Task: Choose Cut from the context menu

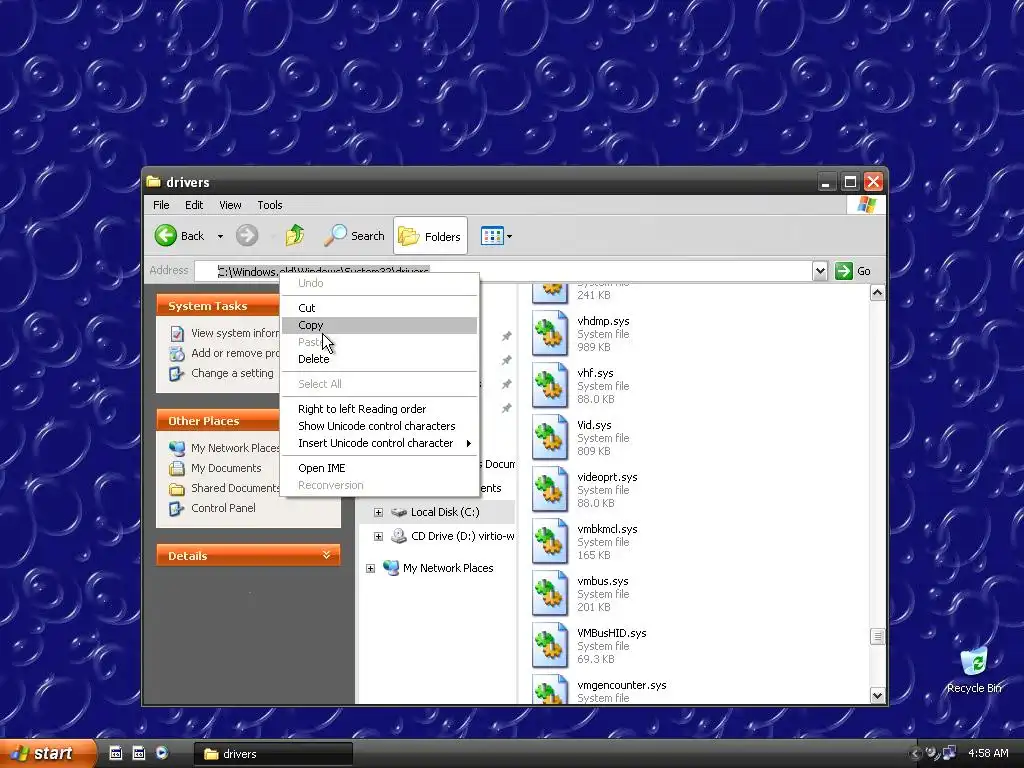Action: pyautogui.click(x=379, y=308)
